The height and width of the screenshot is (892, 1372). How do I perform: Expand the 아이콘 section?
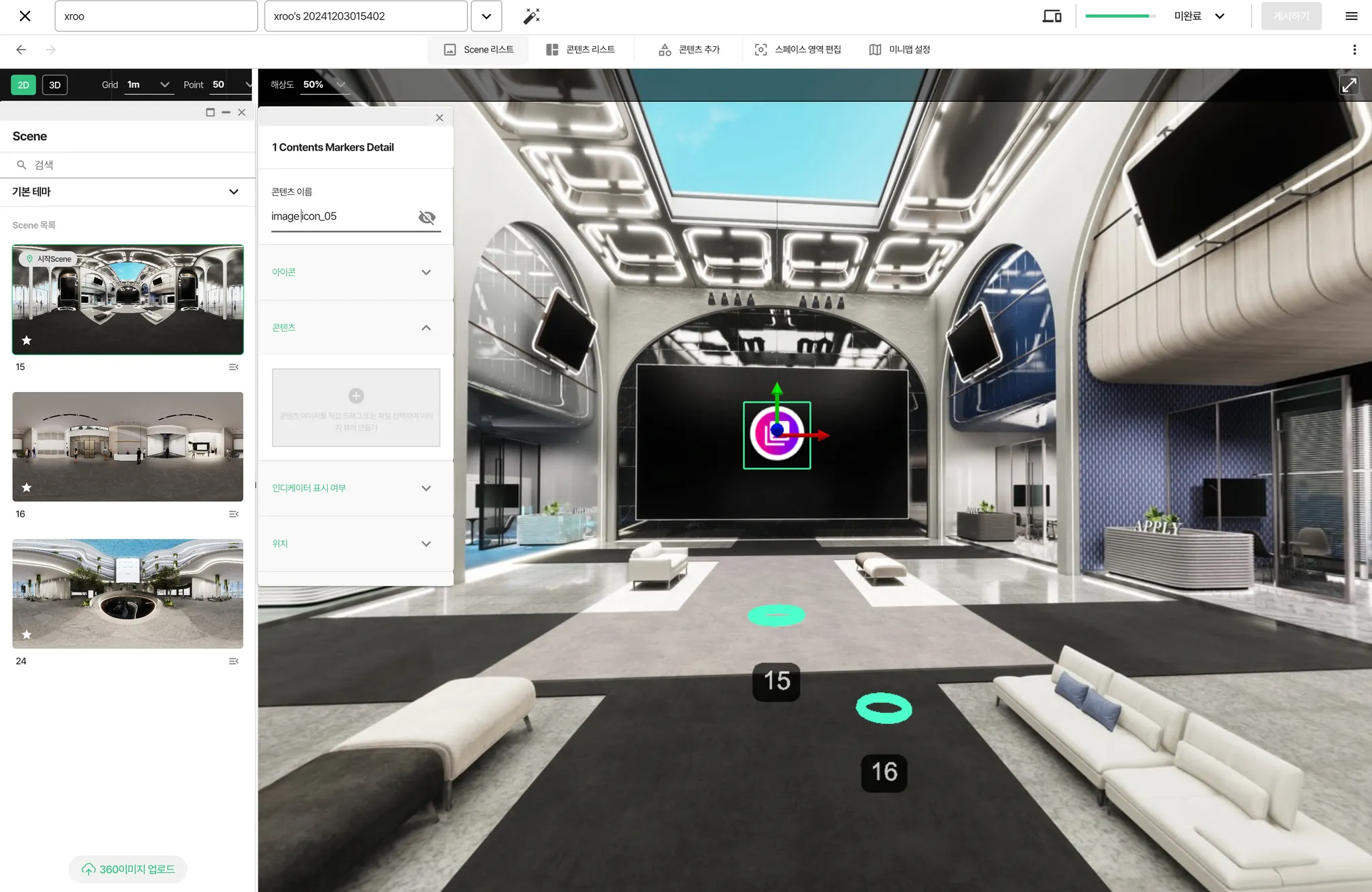click(356, 272)
